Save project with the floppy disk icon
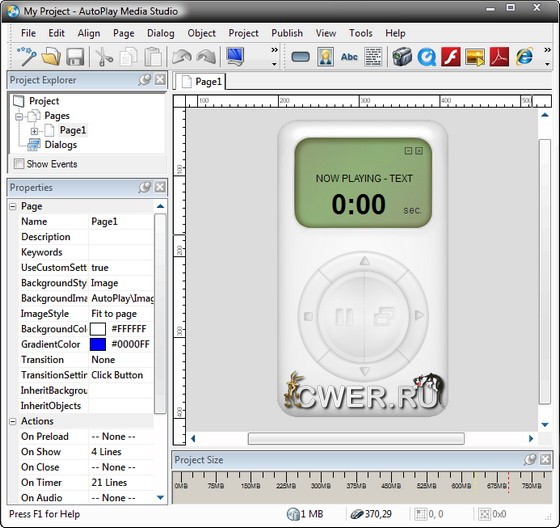 click(75, 56)
